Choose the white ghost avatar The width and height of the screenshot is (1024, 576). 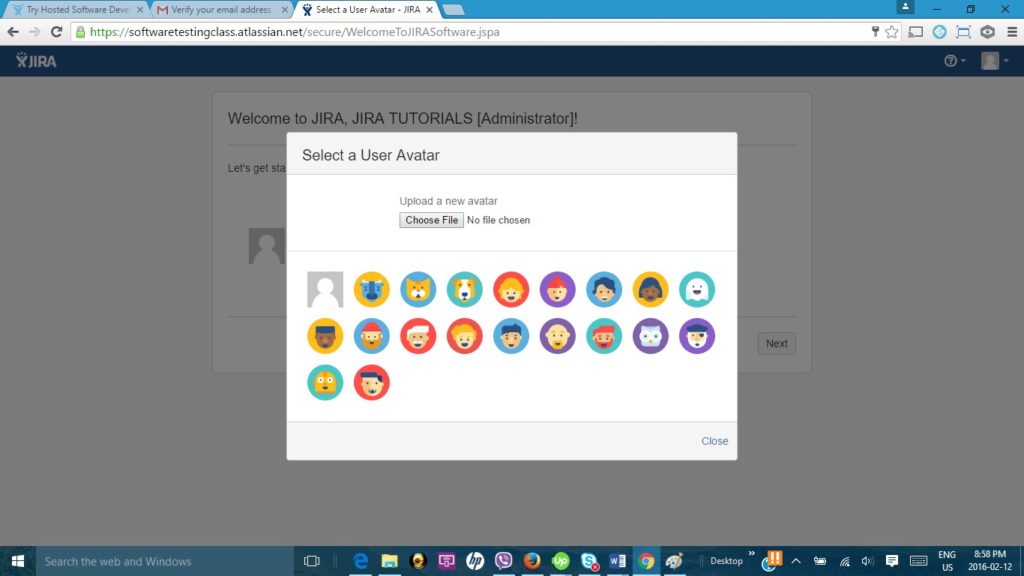(697, 289)
